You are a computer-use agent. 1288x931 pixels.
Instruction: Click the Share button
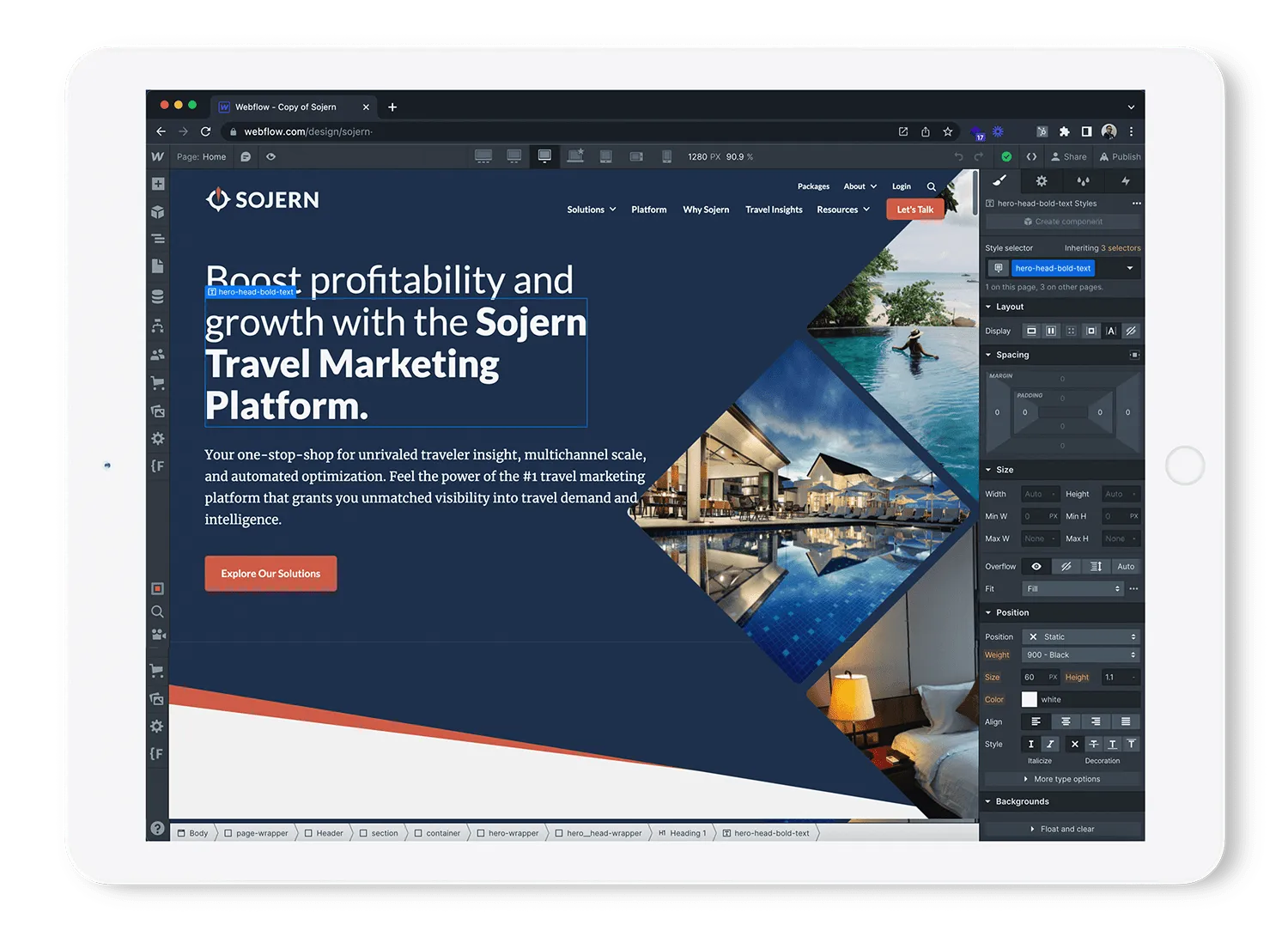tap(1068, 156)
